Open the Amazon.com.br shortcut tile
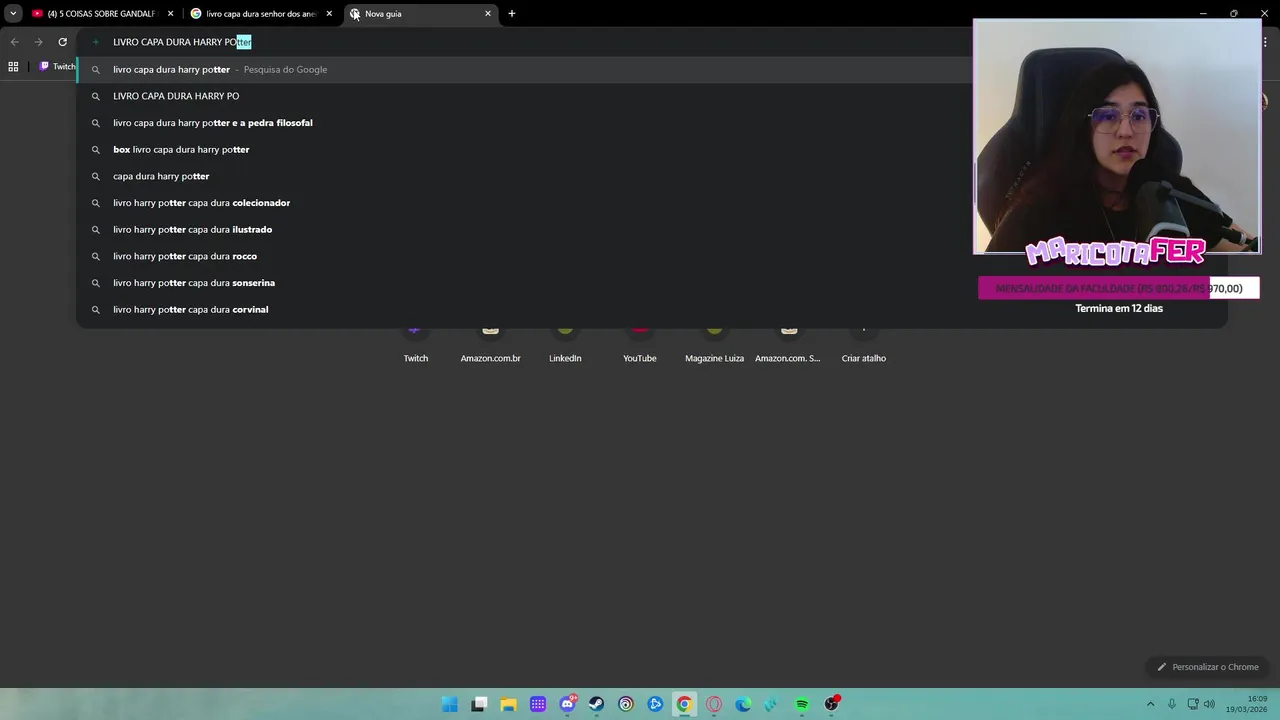The height and width of the screenshot is (720, 1280). pos(490,344)
